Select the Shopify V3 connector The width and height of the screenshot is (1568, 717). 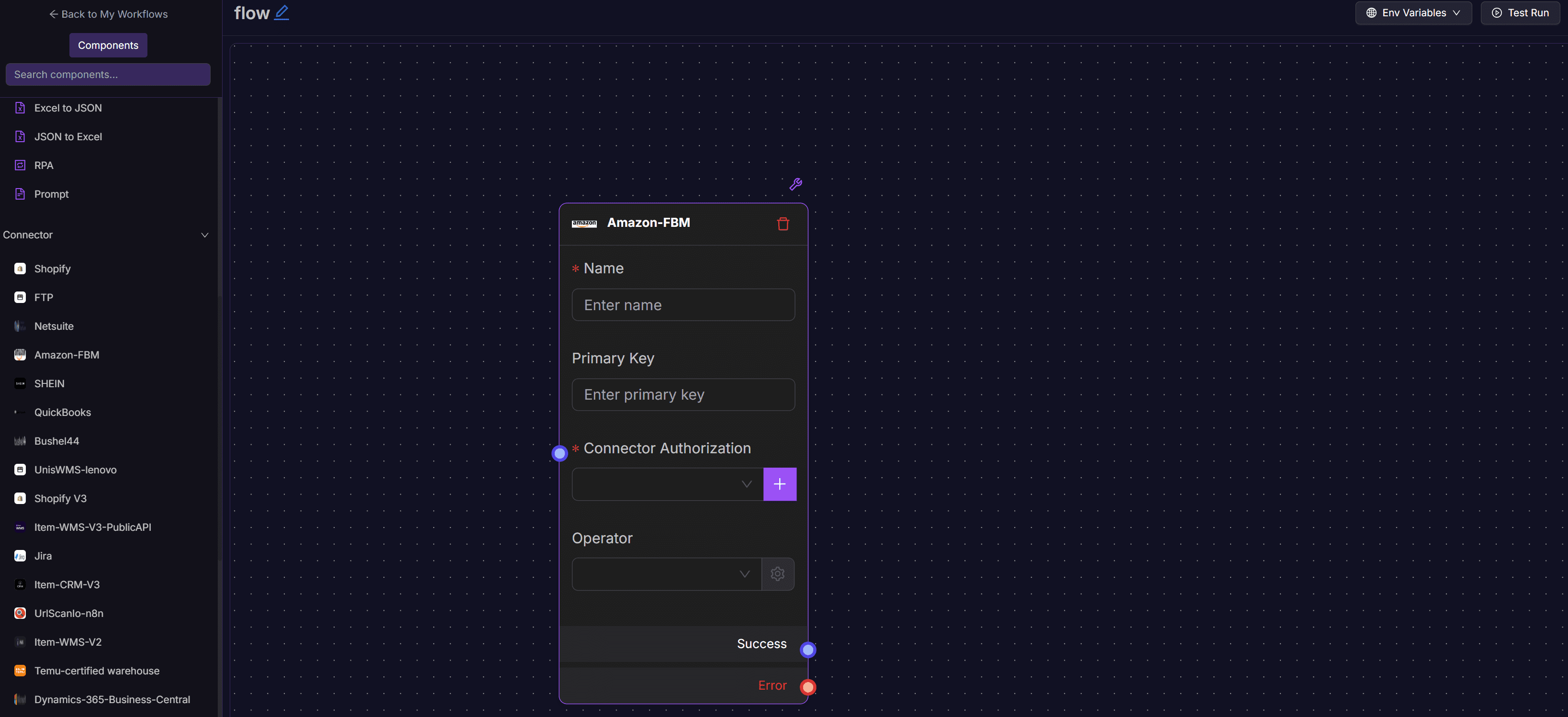pyautogui.click(x=60, y=498)
